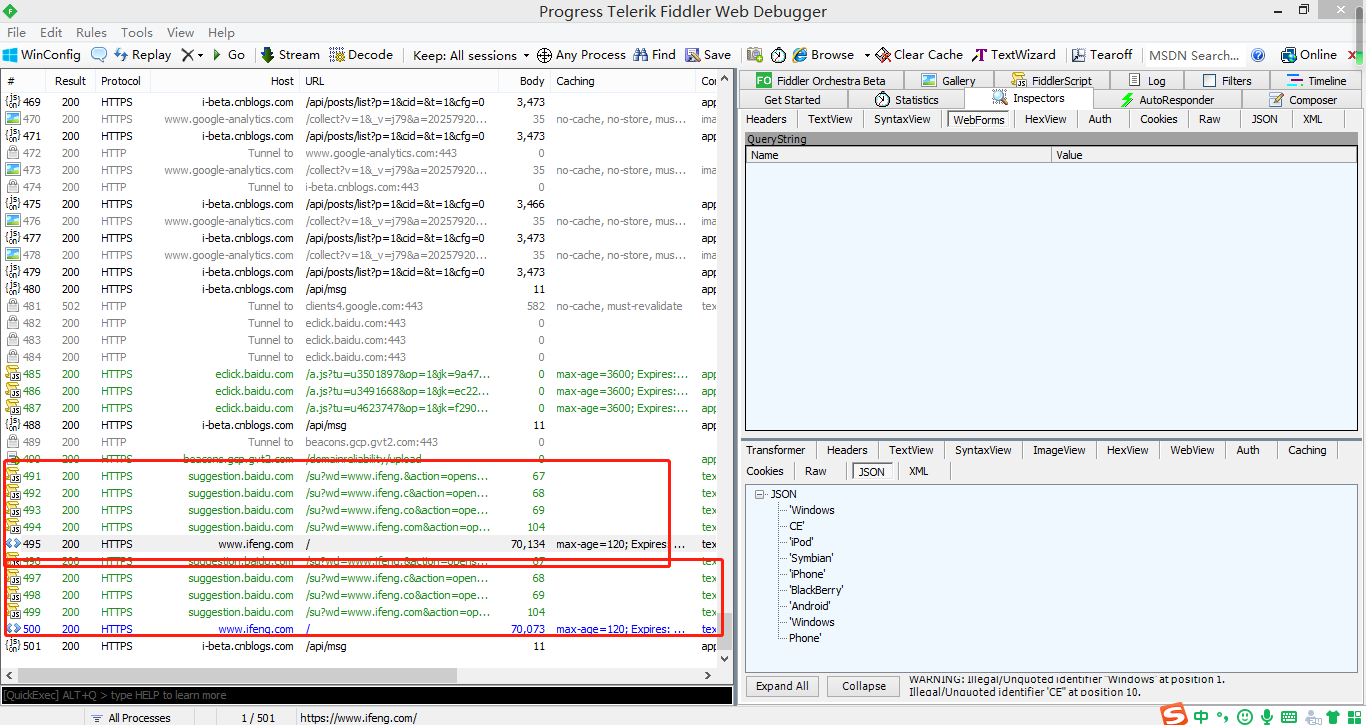The height and width of the screenshot is (725, 1366).
Task: Click the Value column header in QueryString
Action: pyautogui.click(x=1205, y=155)
